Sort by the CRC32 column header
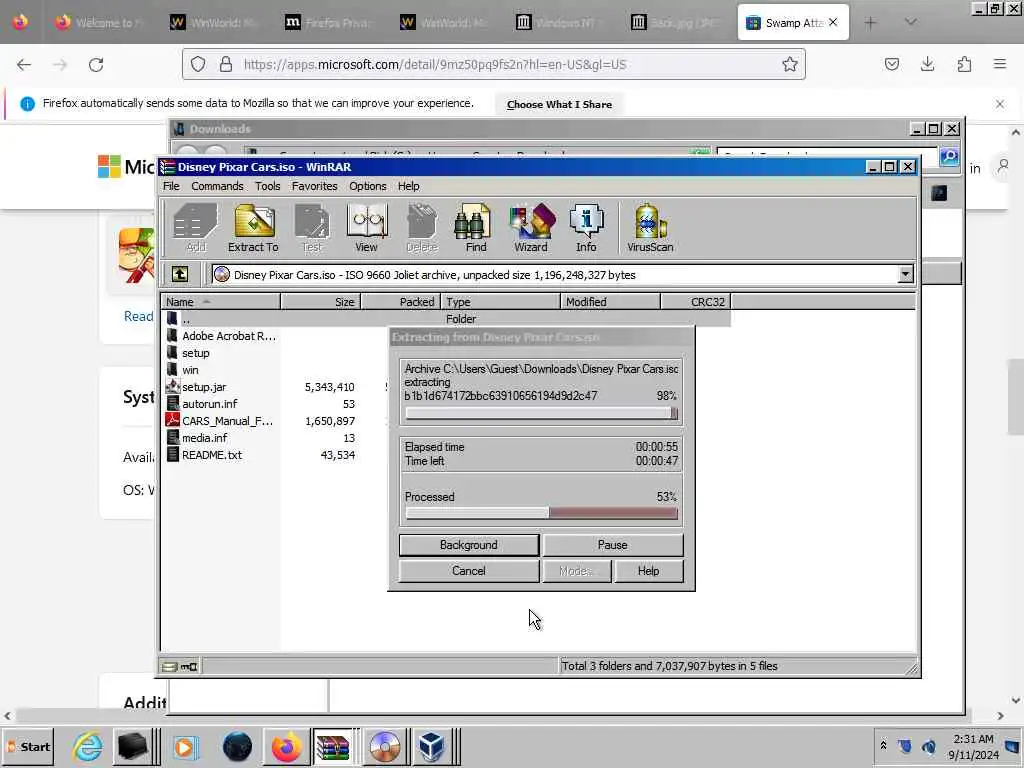Image resolution: width=1024 pixels, height=768 pixels. (x=696, y=302)
